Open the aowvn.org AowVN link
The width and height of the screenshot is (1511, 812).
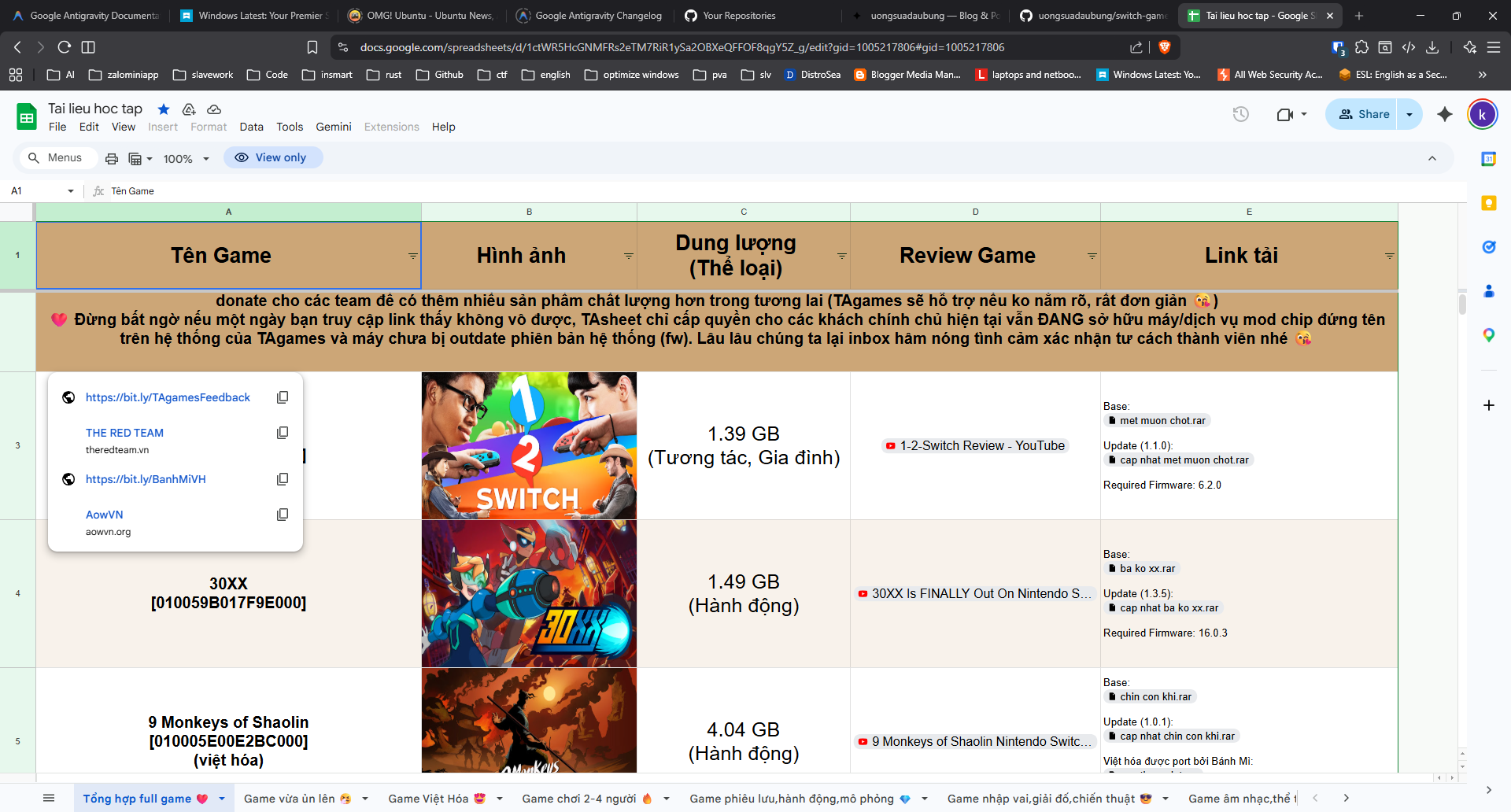click(105, 515)
